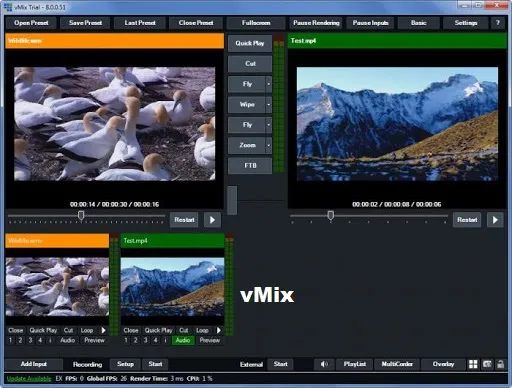Click the vMix app icon in title bar
This screenshot has width=512, height=388.
tap(7, 7)
